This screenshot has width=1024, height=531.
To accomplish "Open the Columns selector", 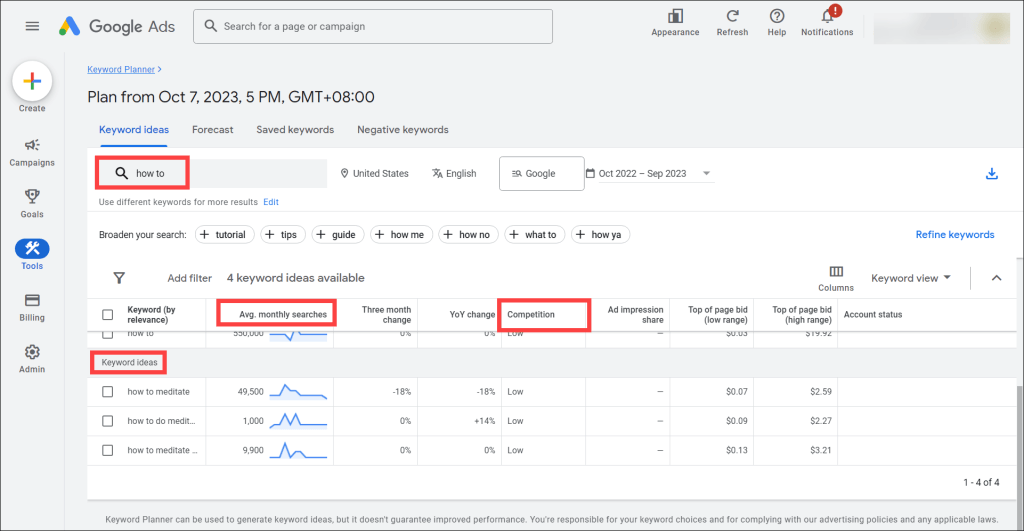I will (836, 278).
